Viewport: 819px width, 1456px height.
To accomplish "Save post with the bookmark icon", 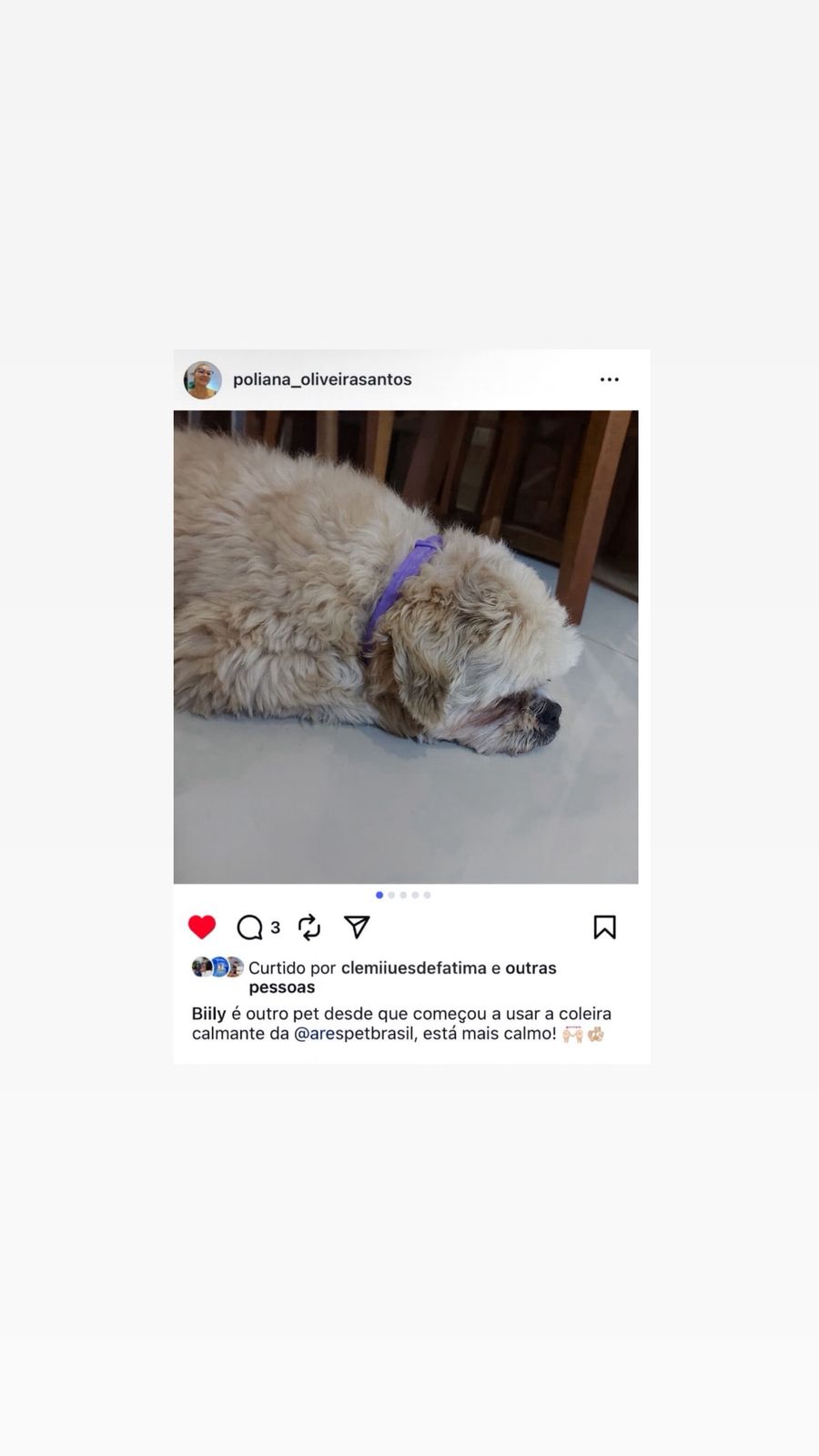I will coord(605,927).
